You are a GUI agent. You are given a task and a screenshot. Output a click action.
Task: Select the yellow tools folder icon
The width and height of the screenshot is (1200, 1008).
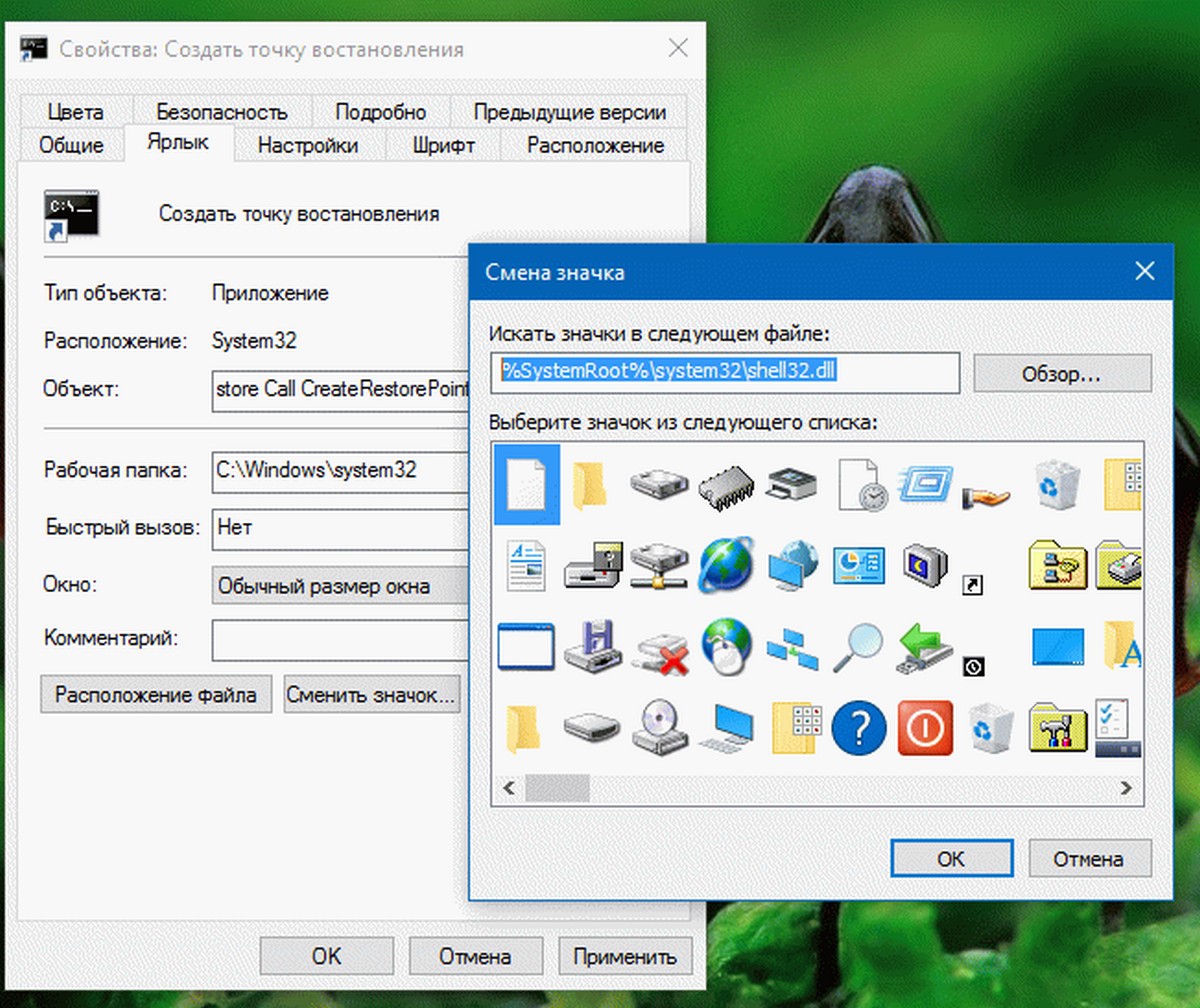click(x=1057, y=728)
